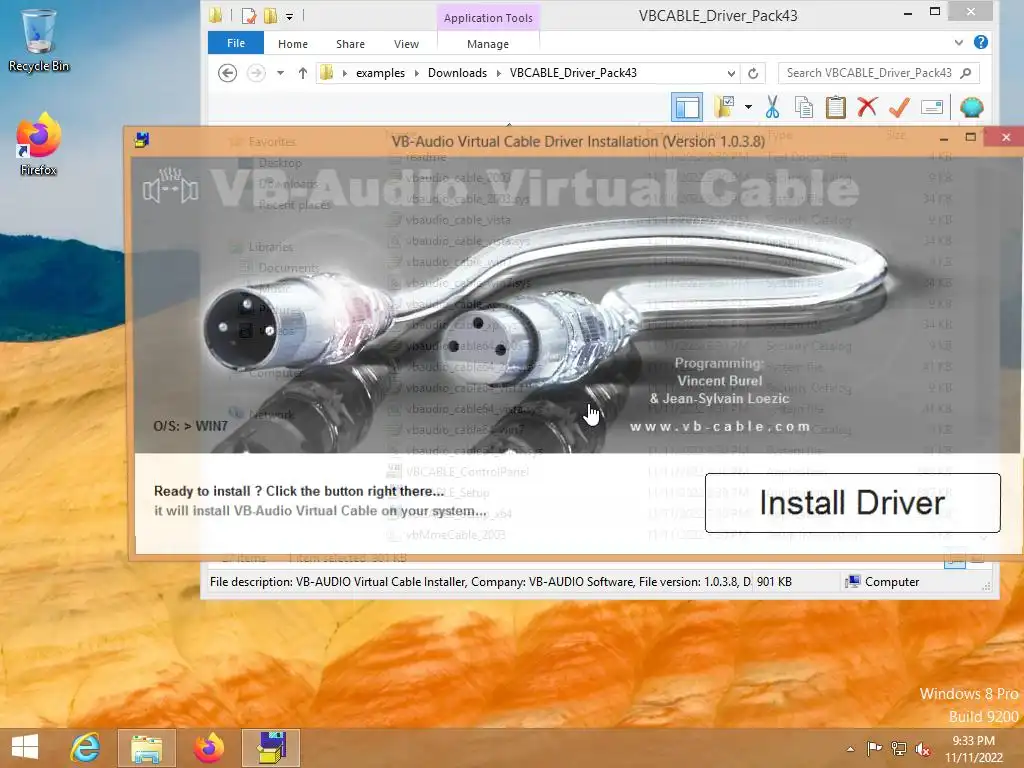Screen dimensions: 1024x768
Task: Click the Rename toolbar icon
Action: (x=932, y=107)
